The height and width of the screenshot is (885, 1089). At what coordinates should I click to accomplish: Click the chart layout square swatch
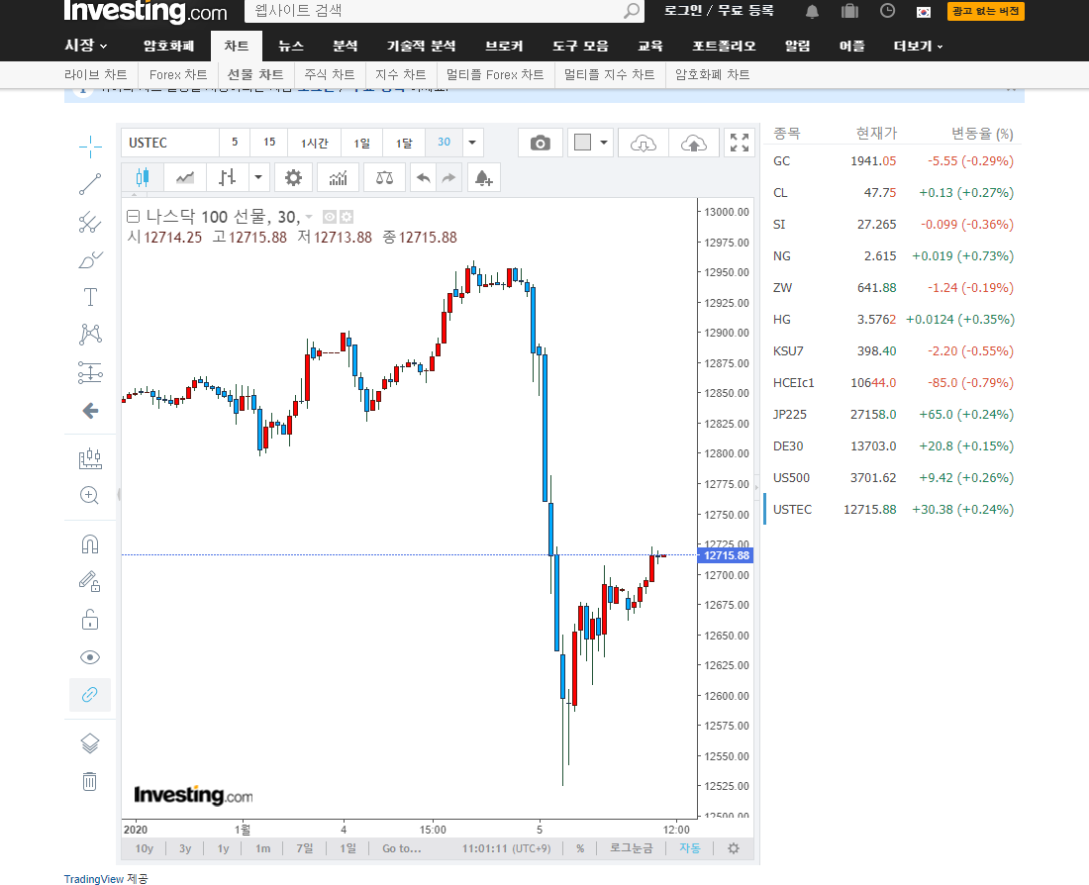coord(583,142)
